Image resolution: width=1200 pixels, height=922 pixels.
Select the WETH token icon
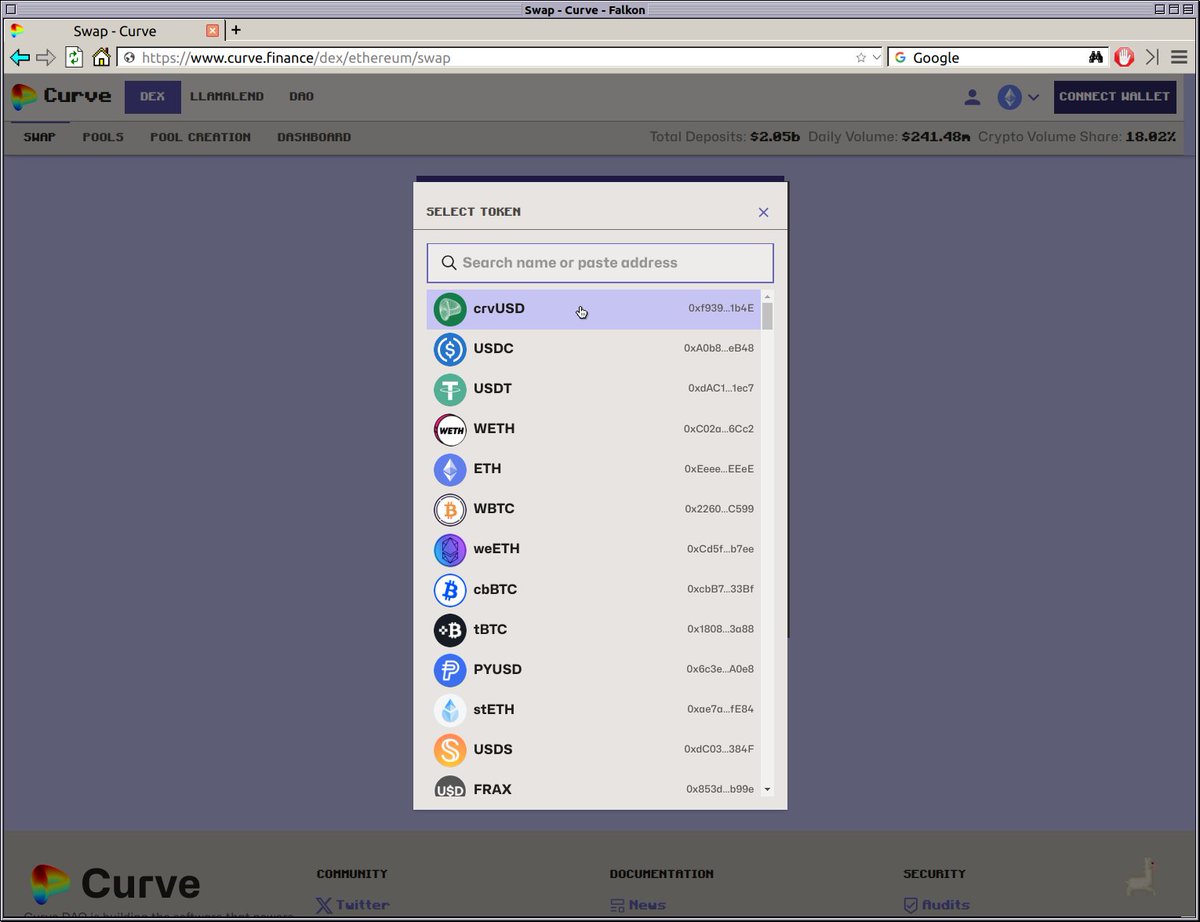tap(450, 429)
